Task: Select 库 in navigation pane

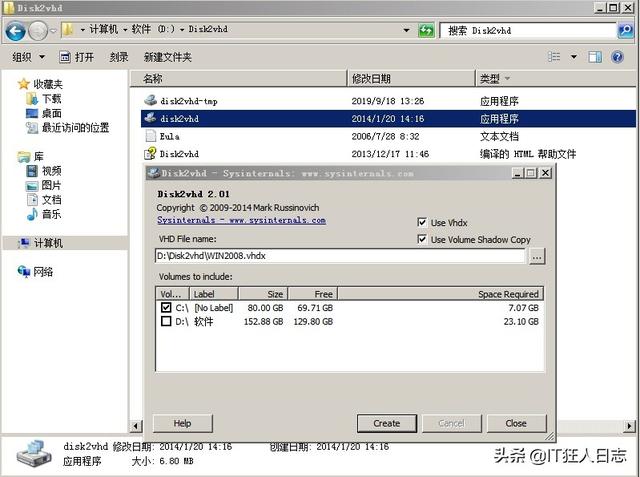Action: (31, 156)
